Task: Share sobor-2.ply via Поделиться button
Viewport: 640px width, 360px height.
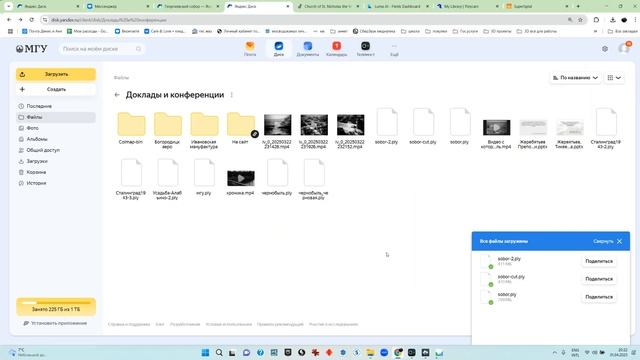Action: [x=599, y=261]
